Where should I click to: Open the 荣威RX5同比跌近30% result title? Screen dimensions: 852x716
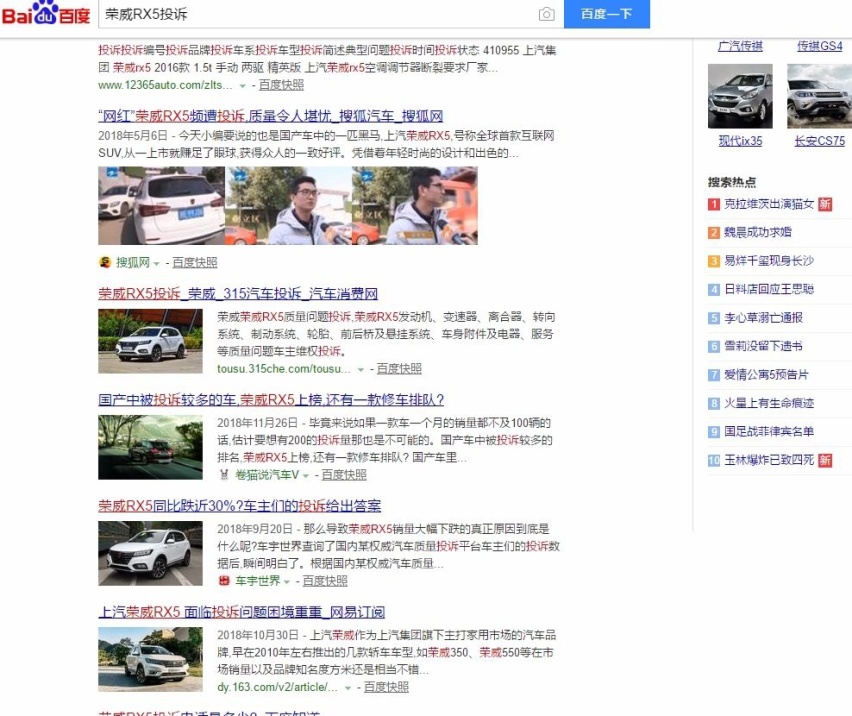(x=240, y=506)
